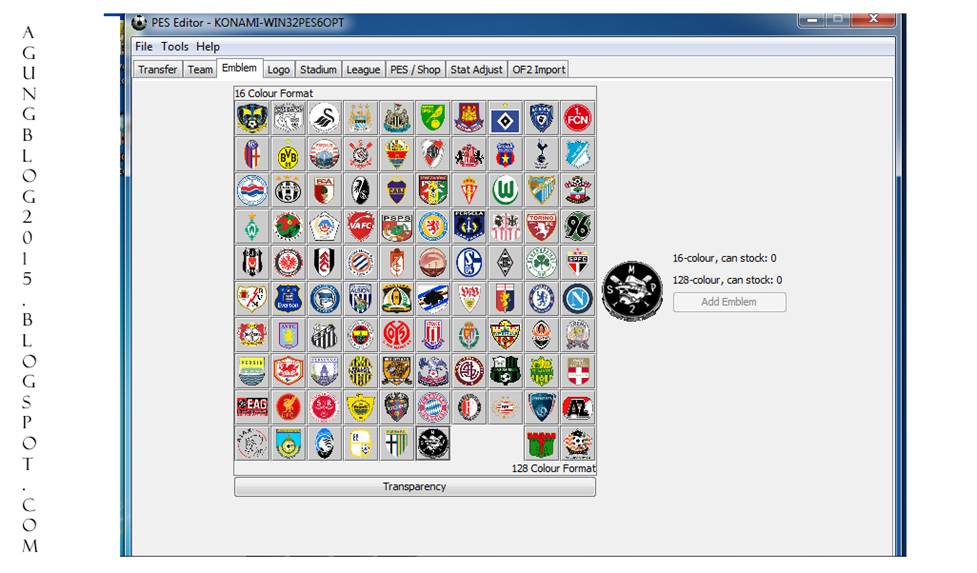Choose the Fulham emblem
This screenshot has width=977, height=573.
pos(325,262)
